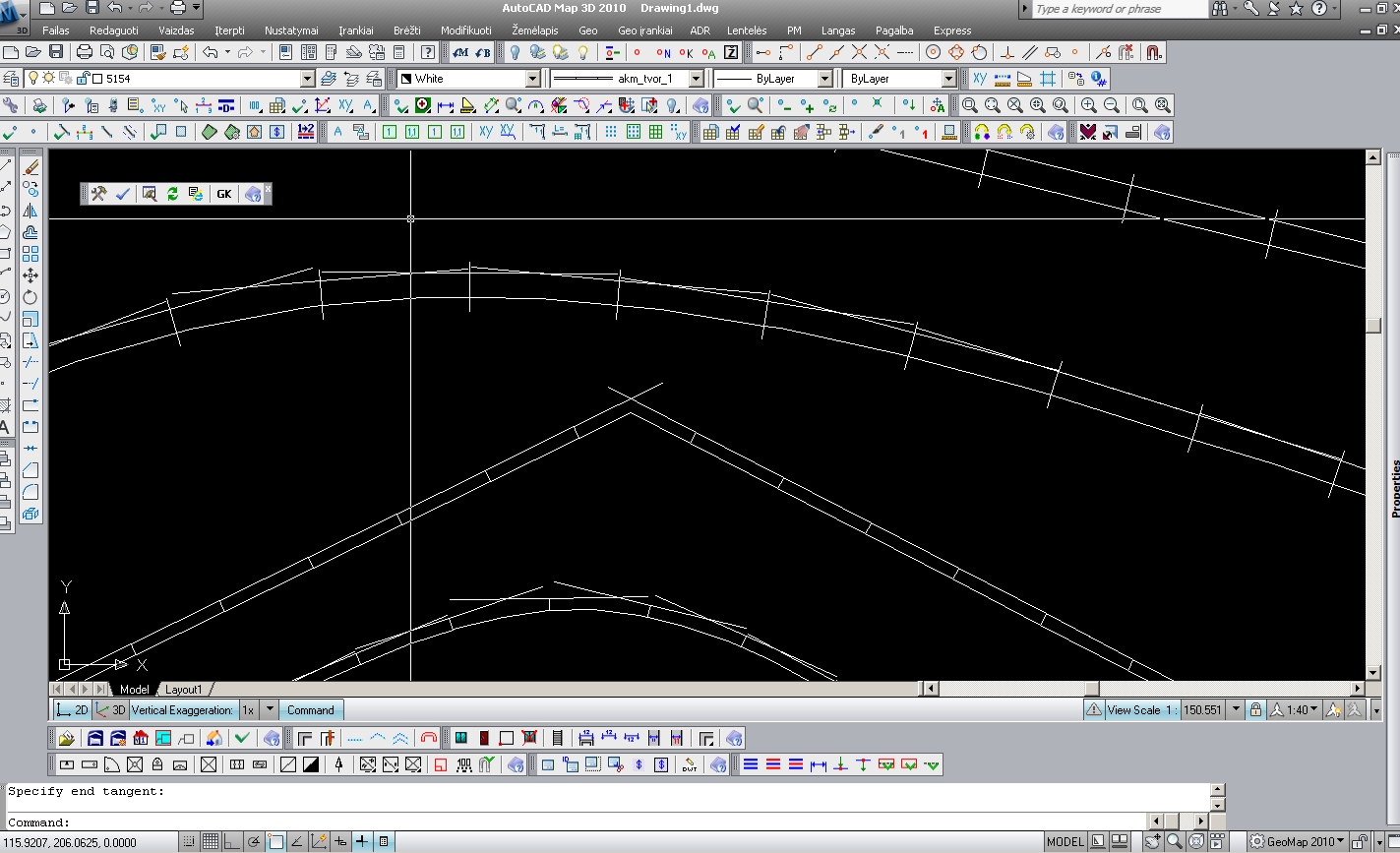Select the Mirror tool in left toolbar

click(30, 211)
